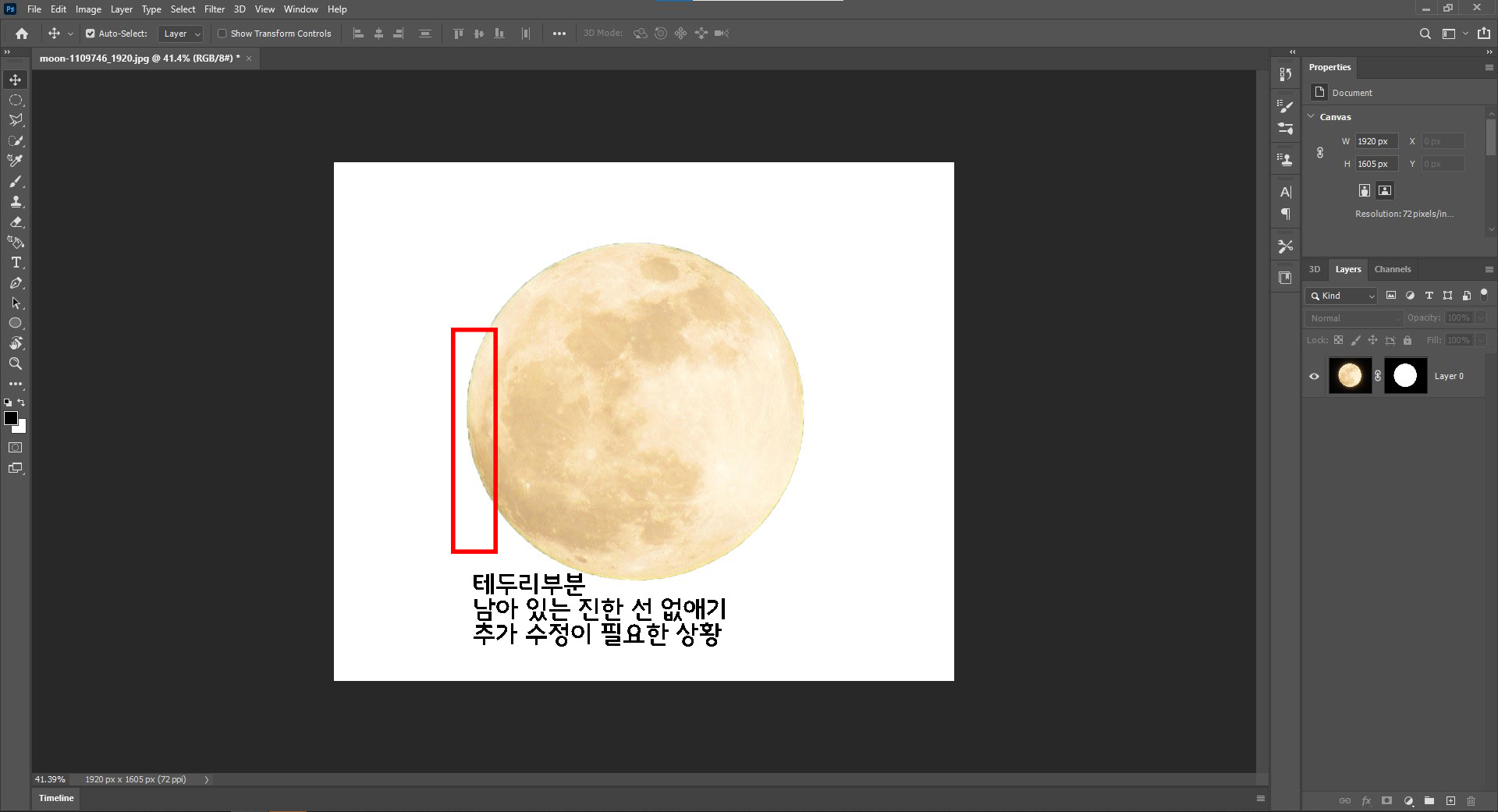Open the Kind filter dropdown
The width and height of the screenshot is (1498, 812).
(1341, 296)
